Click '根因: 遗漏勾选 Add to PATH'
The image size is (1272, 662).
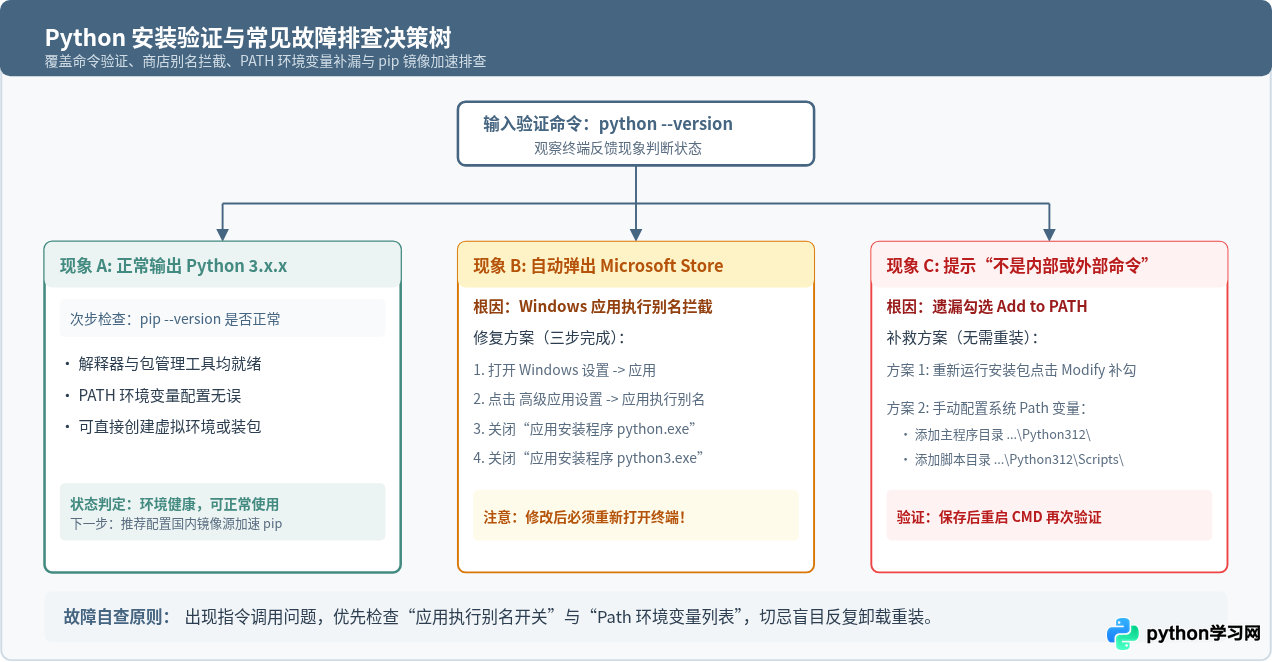coord(987,306)
